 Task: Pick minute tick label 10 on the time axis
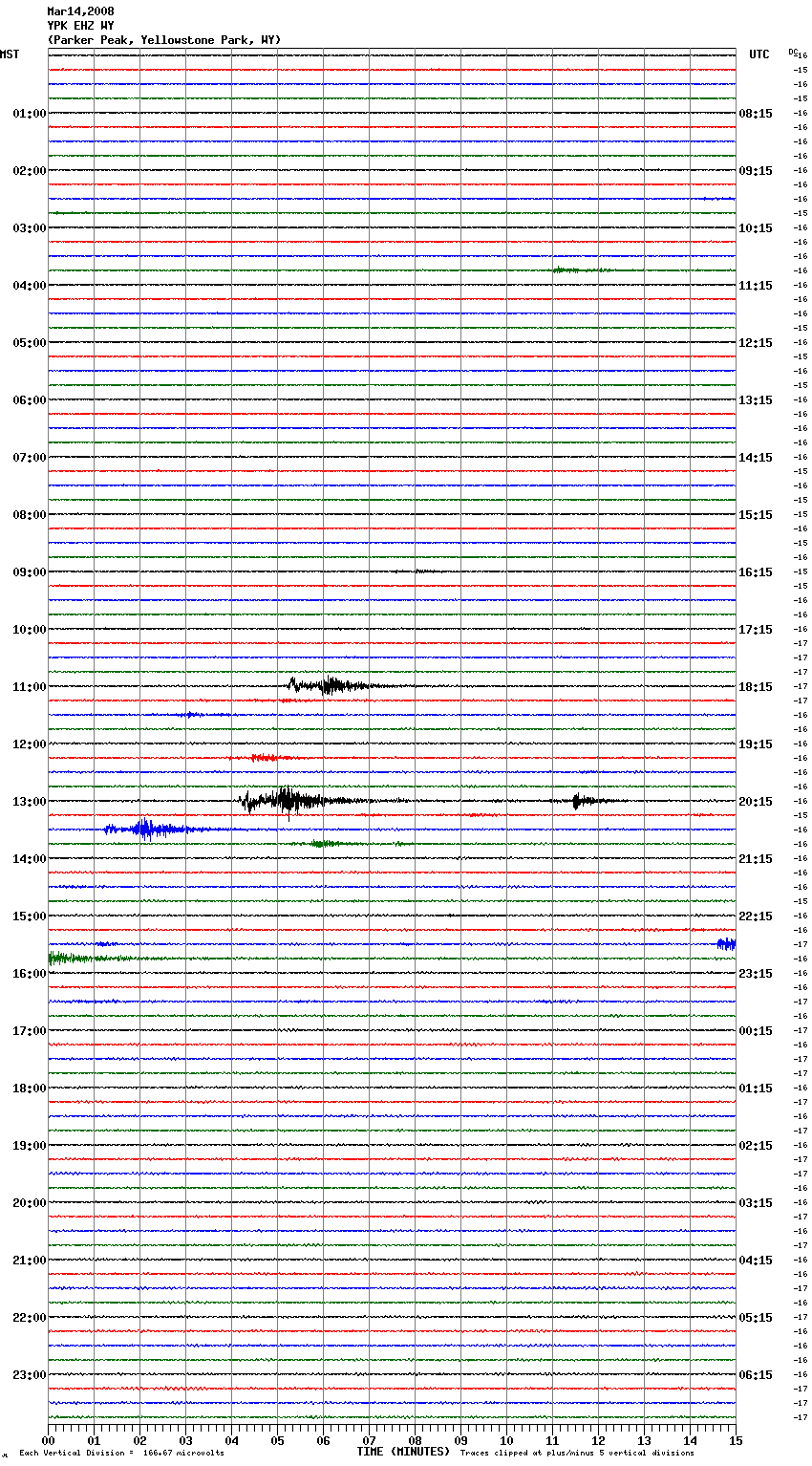coord(507,1440)
